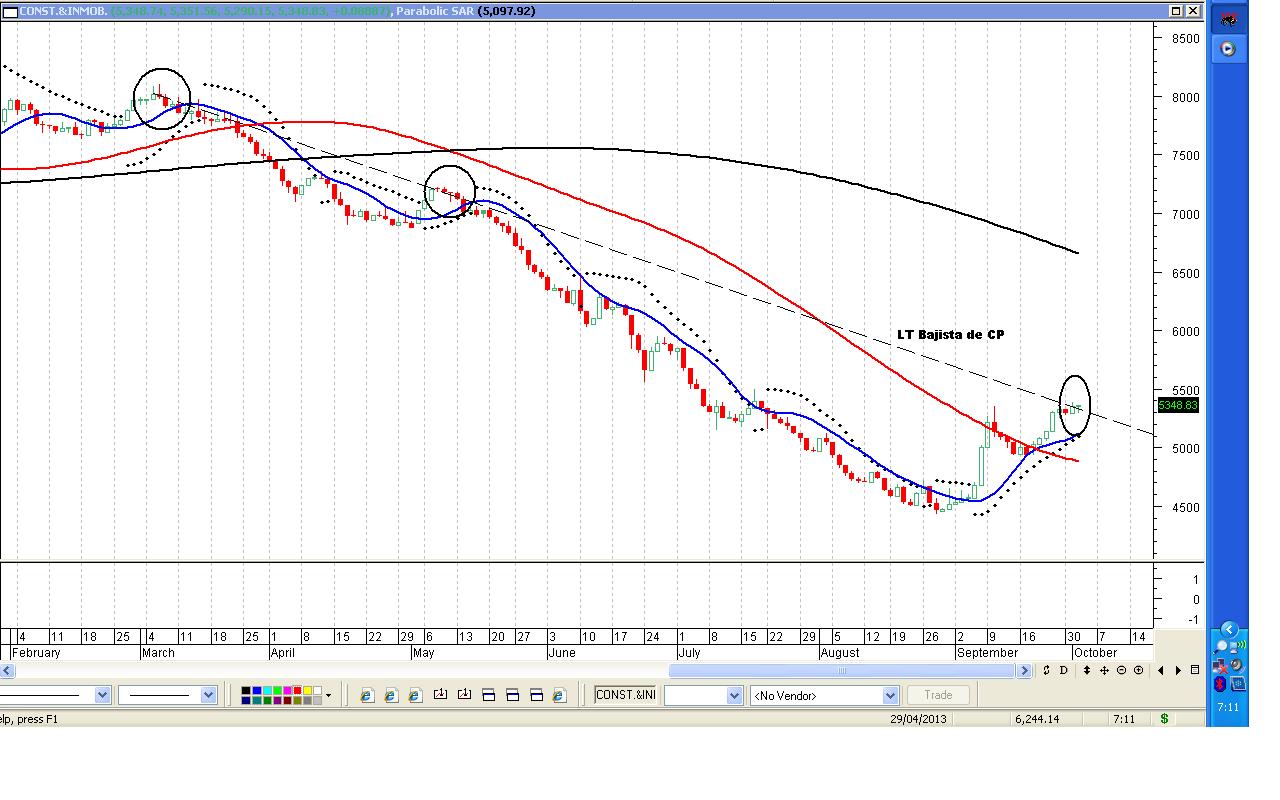
Task: Click the 'D' daily periodicity icon
Action: (1064, 671)
